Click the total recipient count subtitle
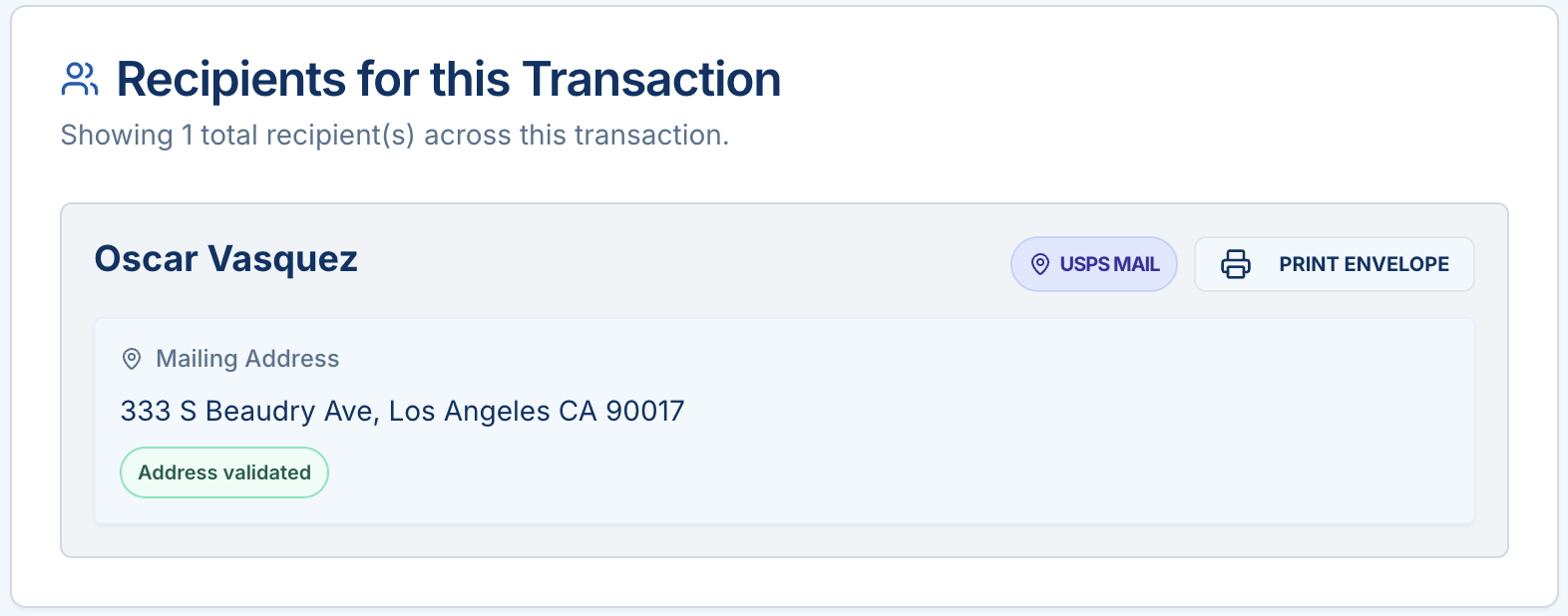The height and width of the screenshot is (616, 1568). click(394, 136)
